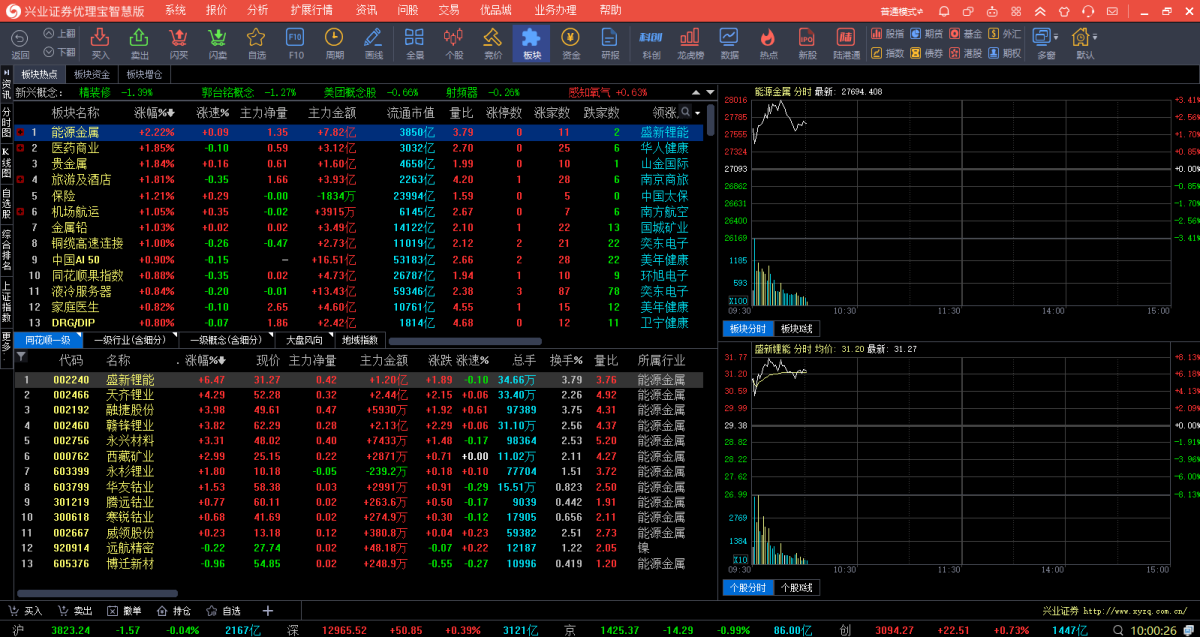Click the 撤单 button in bottom bar

pos(125,611)
